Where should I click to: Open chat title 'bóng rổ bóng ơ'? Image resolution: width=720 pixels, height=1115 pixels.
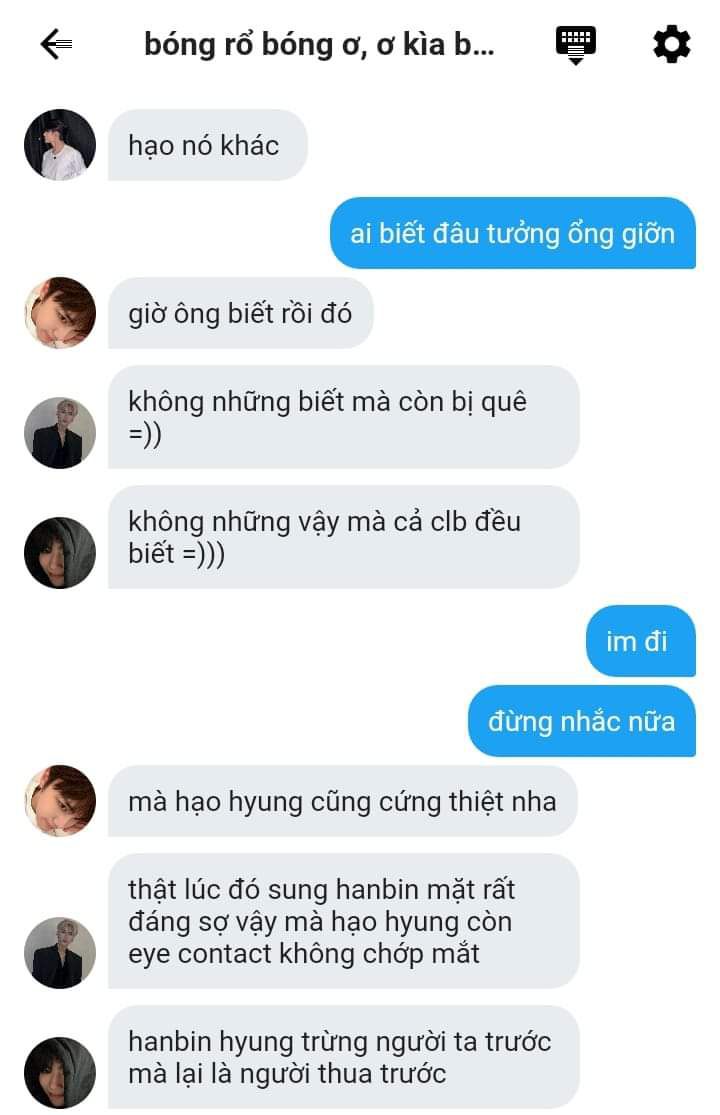coord(319,44)
